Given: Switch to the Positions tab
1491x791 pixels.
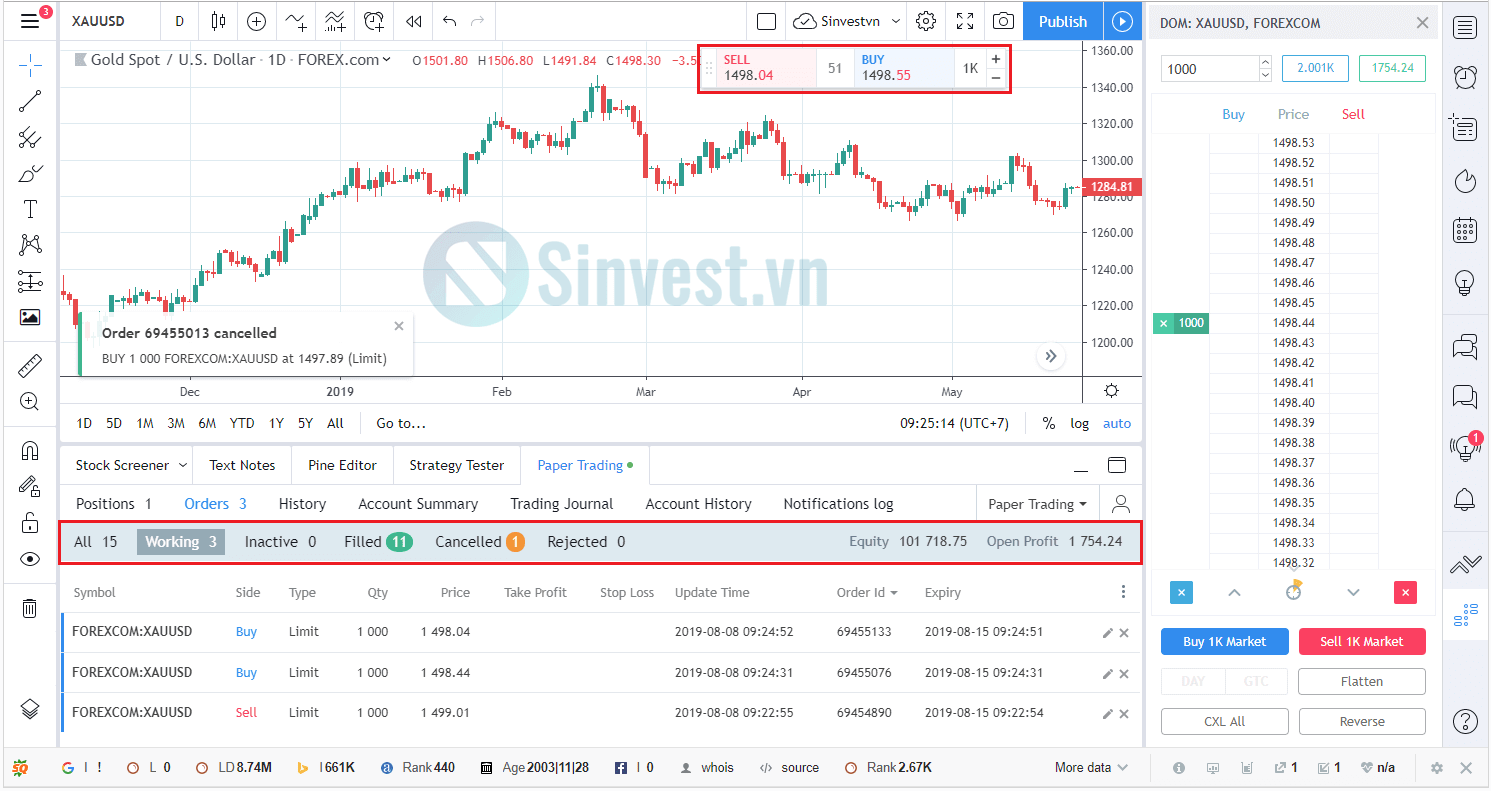Looking at the screenshot, I should pos(114,504).
